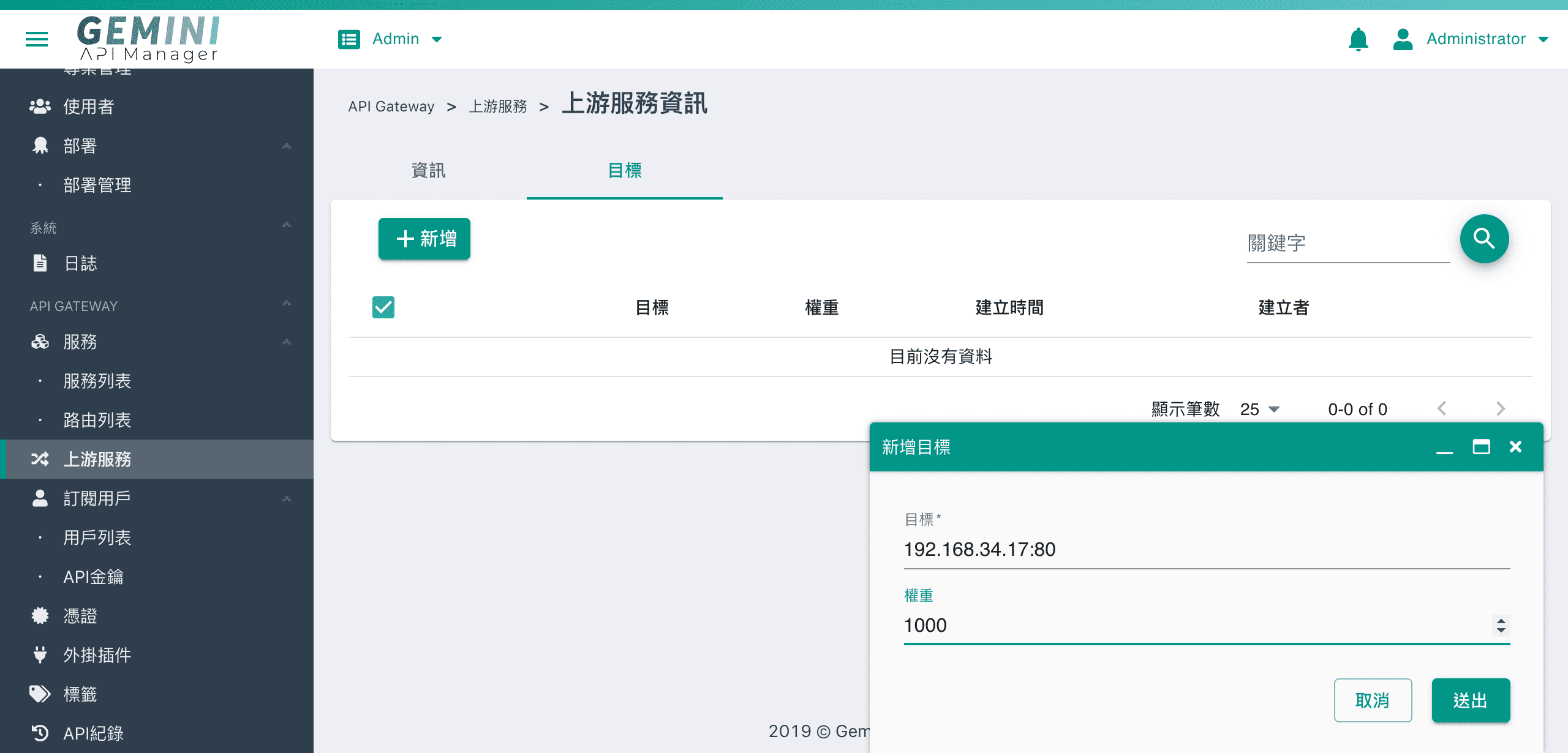Click the person icon beside 訂閱用戶
Screen dimensions: 1568x753
click(40, 498)
